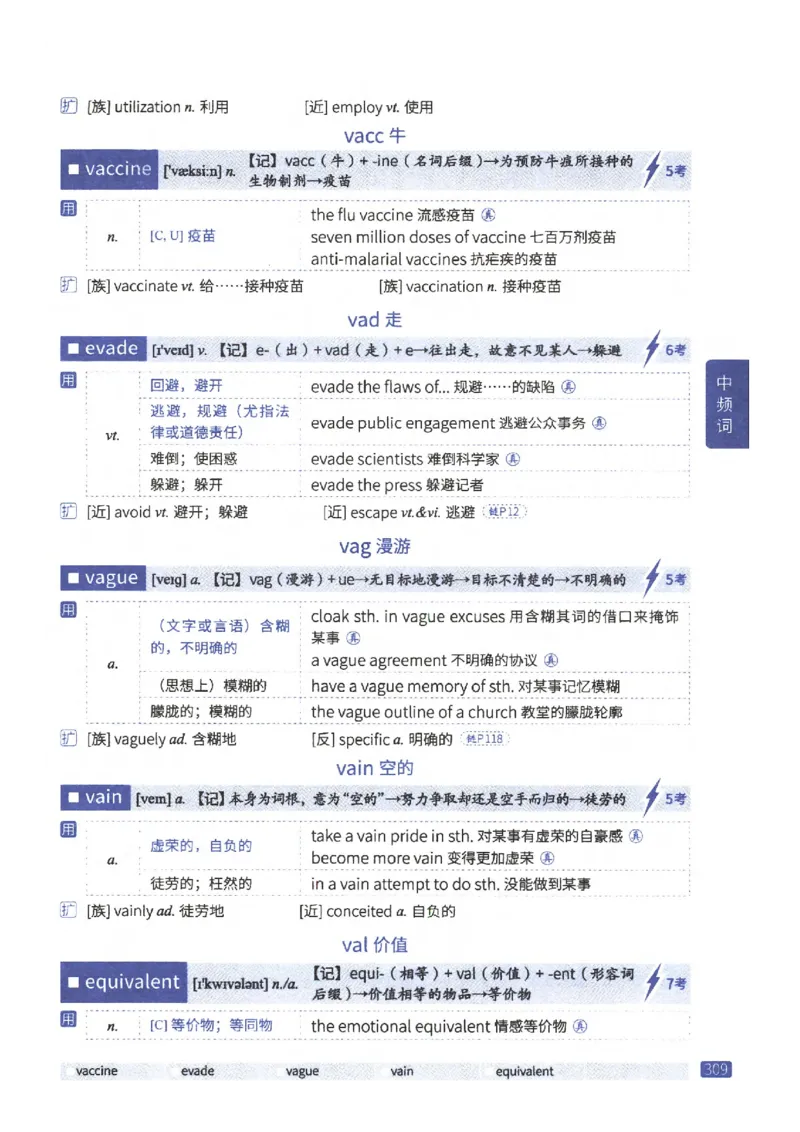800x1132 pixels.
Task: Mark the evade word as memorized
Action: (172, 1071)
